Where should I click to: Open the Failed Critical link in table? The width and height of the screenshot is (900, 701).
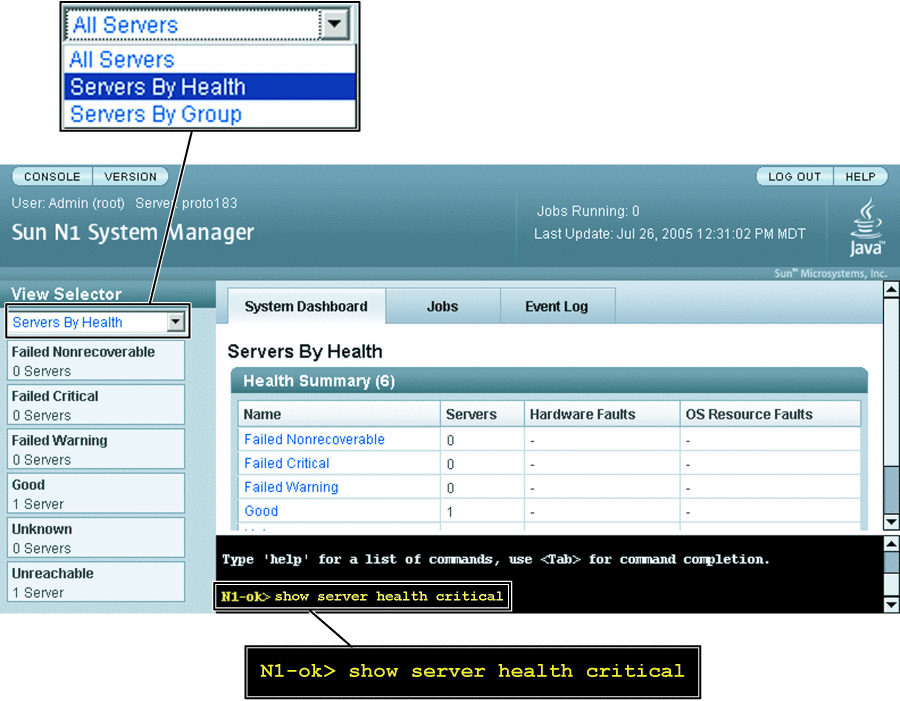286,463
